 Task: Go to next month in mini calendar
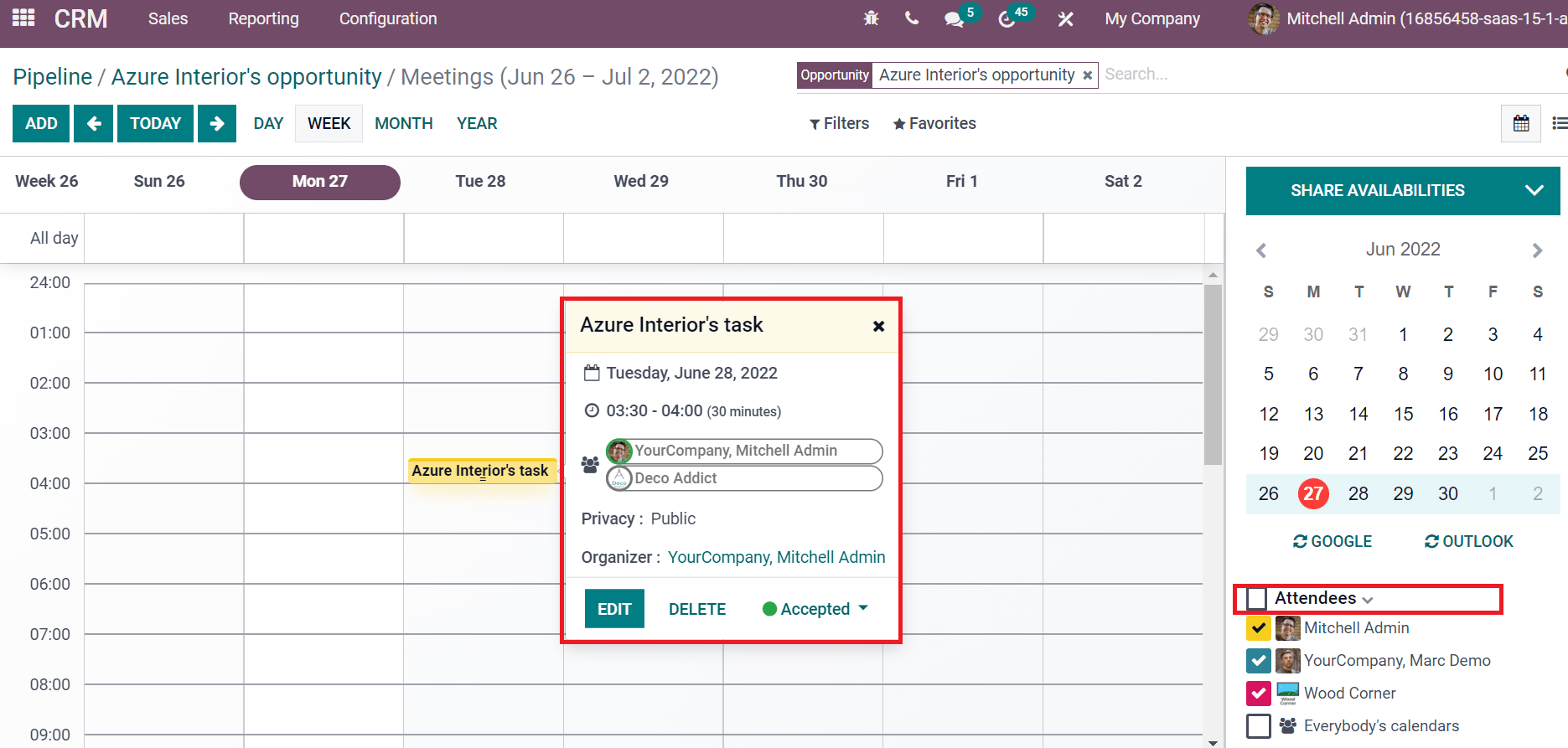tap(1537, 250)
